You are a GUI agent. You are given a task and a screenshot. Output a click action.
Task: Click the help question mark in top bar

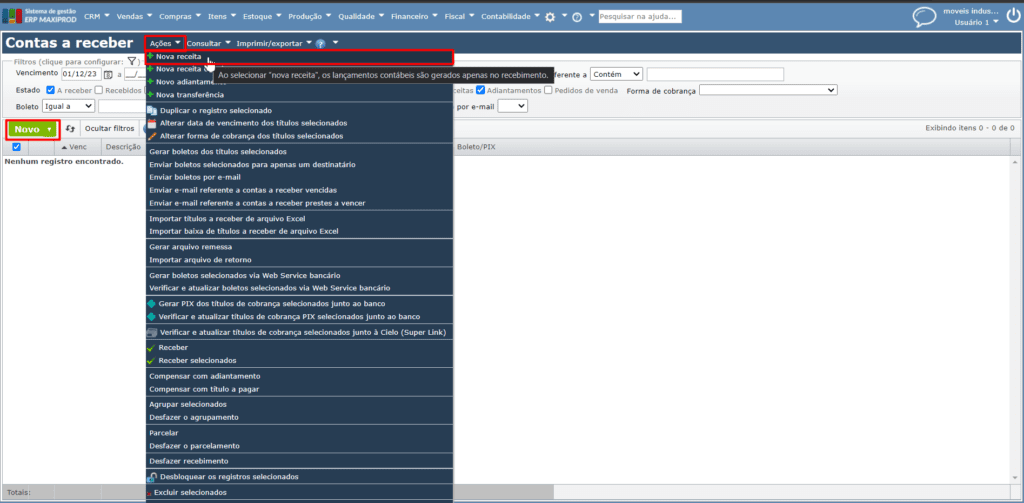pyautogui.click(x=577, y=18)
